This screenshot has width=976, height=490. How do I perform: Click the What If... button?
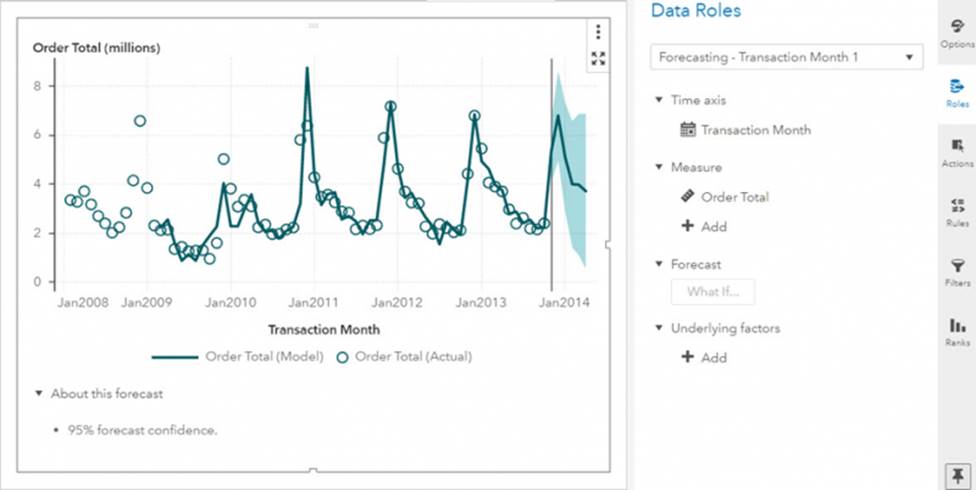[711, 292]
